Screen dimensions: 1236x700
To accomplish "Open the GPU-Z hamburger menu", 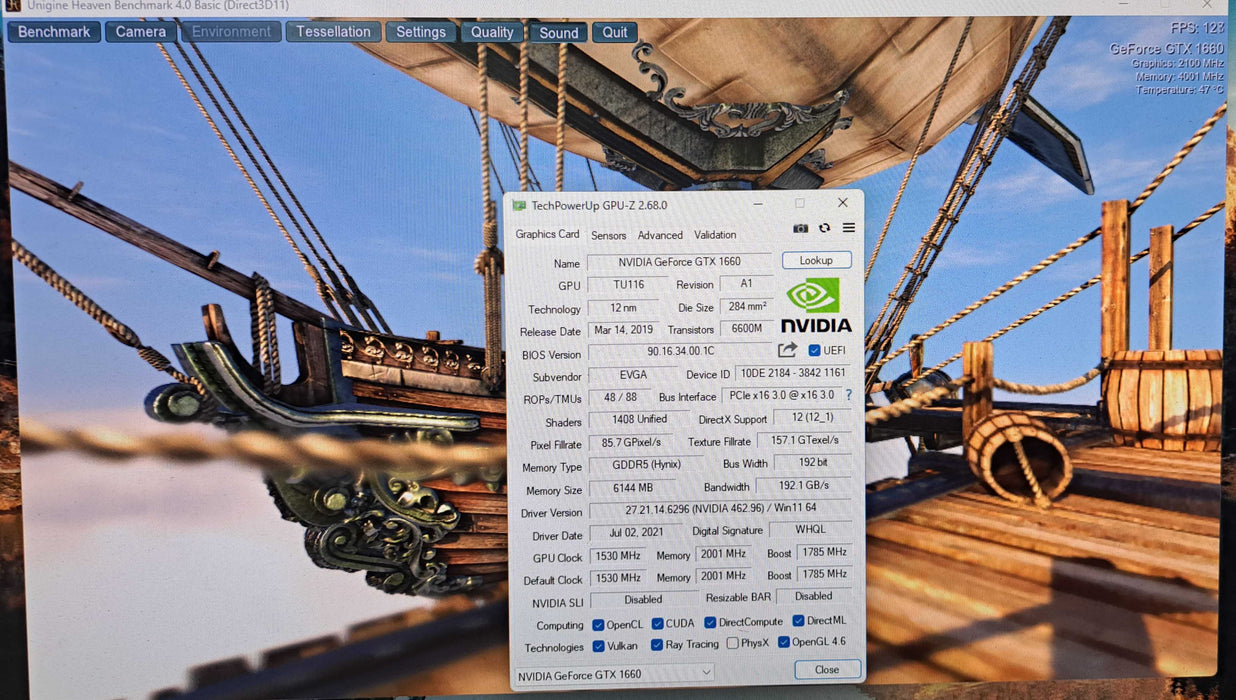I will click(848, 228).
